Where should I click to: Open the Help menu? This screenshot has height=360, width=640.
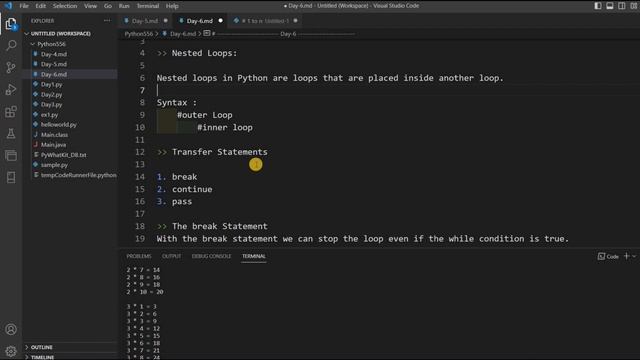[172, 6]
